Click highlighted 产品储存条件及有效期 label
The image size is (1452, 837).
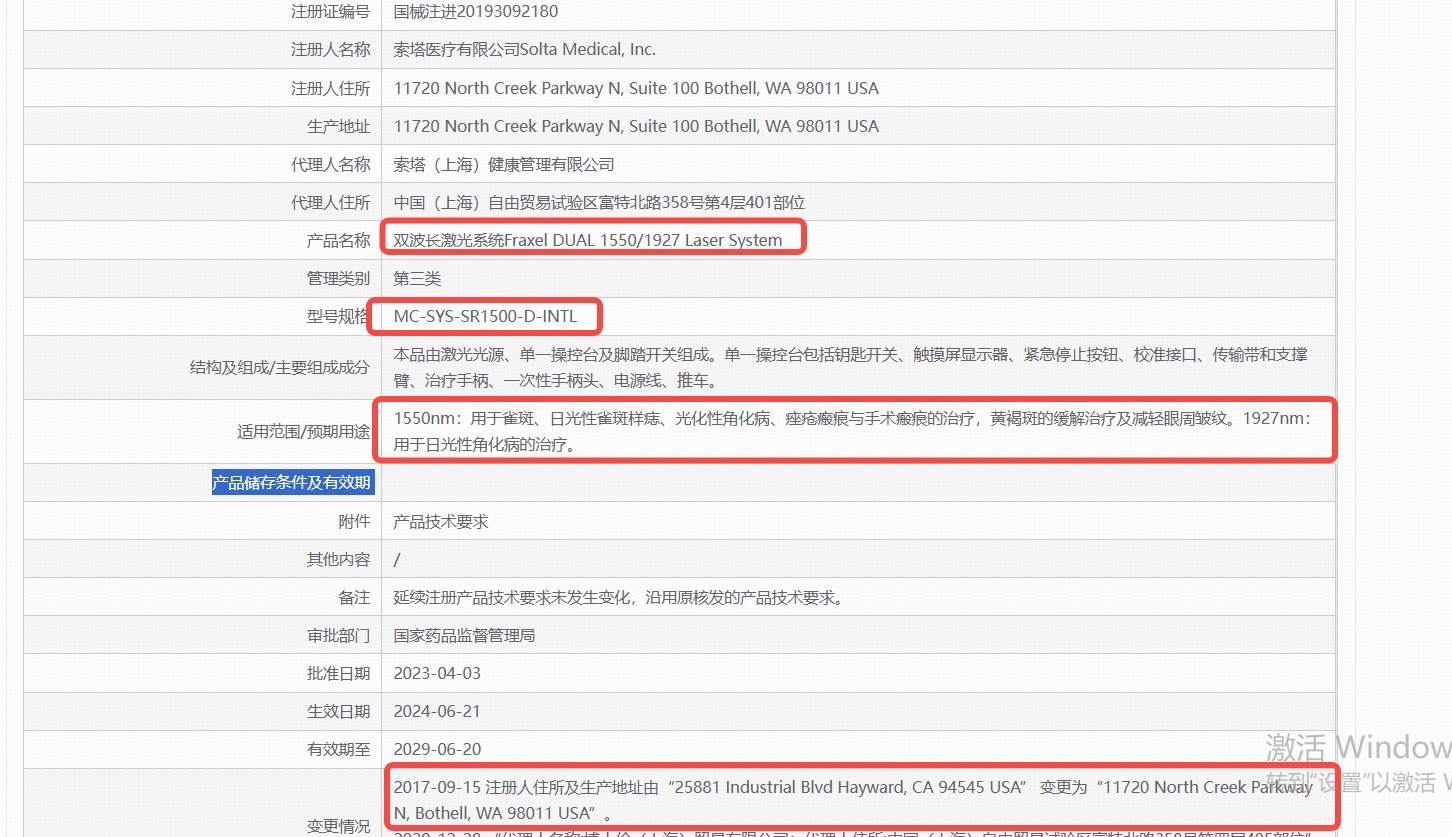[x=293, y=483]
